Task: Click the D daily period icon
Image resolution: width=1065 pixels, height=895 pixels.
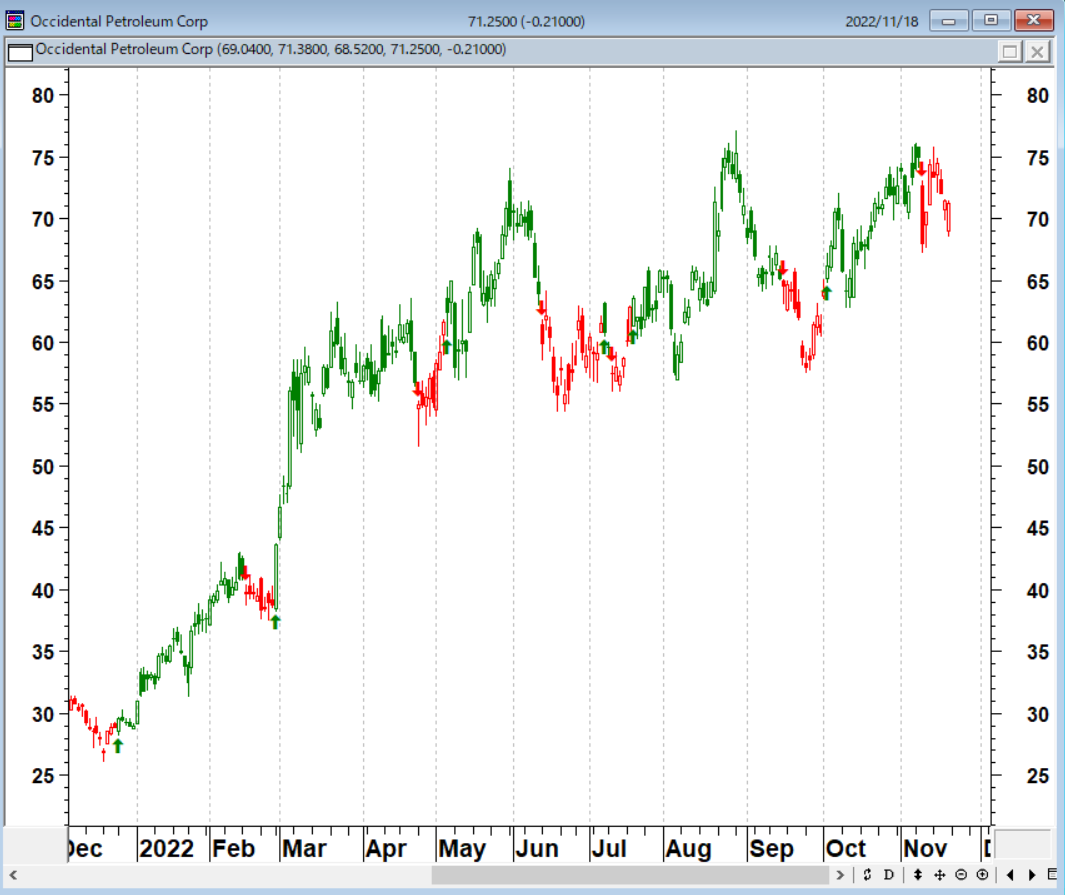Action: 888,875
